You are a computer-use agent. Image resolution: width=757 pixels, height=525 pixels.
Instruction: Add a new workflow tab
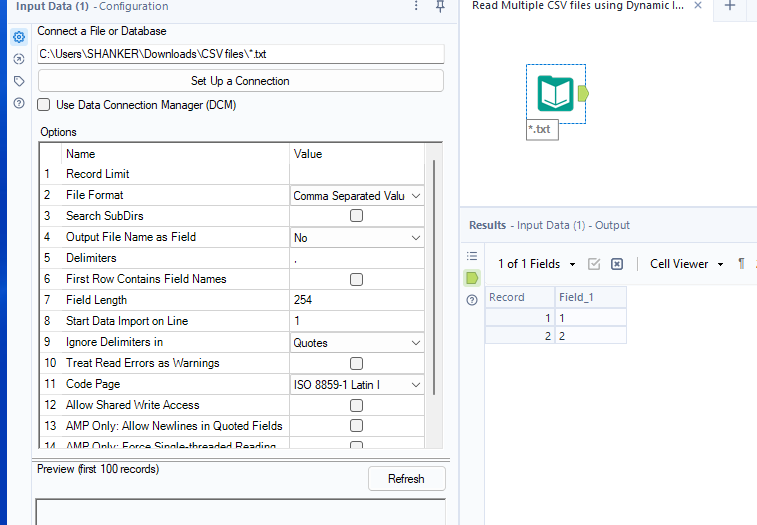tap(730, 6)
